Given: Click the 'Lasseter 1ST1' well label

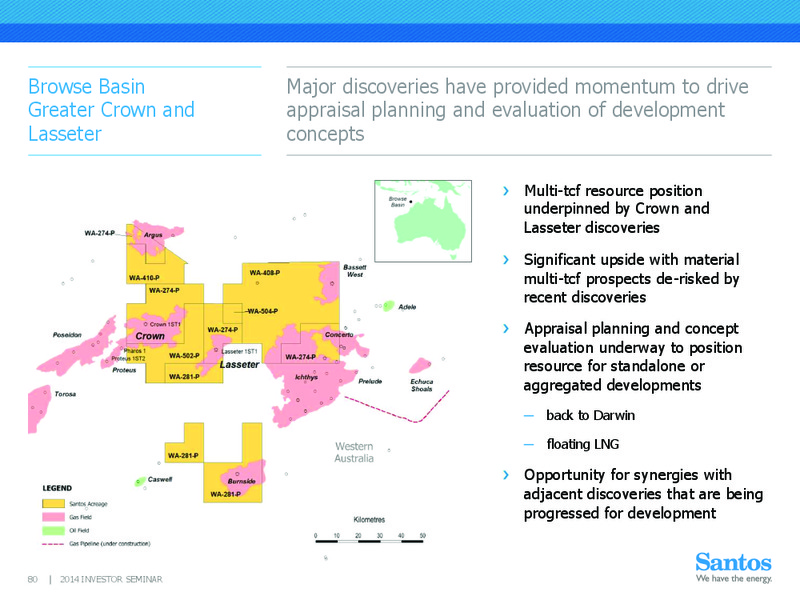Looking at the screenshot, I should (239, 352).
